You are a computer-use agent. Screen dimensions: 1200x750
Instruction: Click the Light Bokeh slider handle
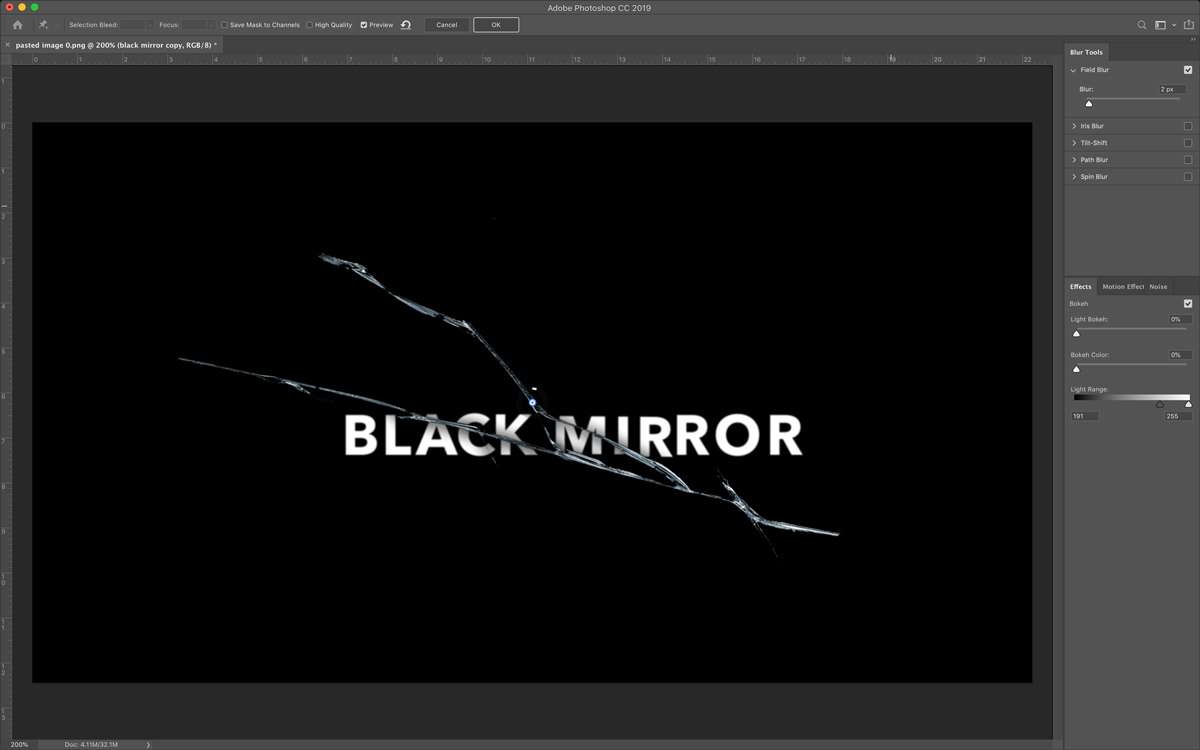point(1076,333)
